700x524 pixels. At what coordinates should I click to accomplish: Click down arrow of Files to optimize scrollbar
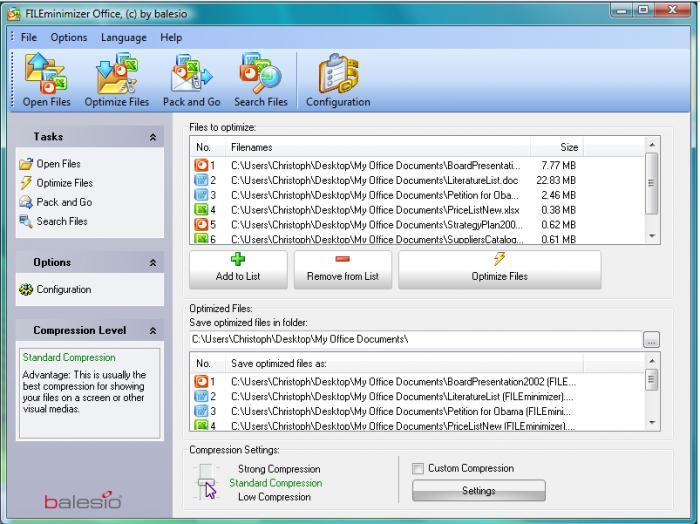point(652,236)
